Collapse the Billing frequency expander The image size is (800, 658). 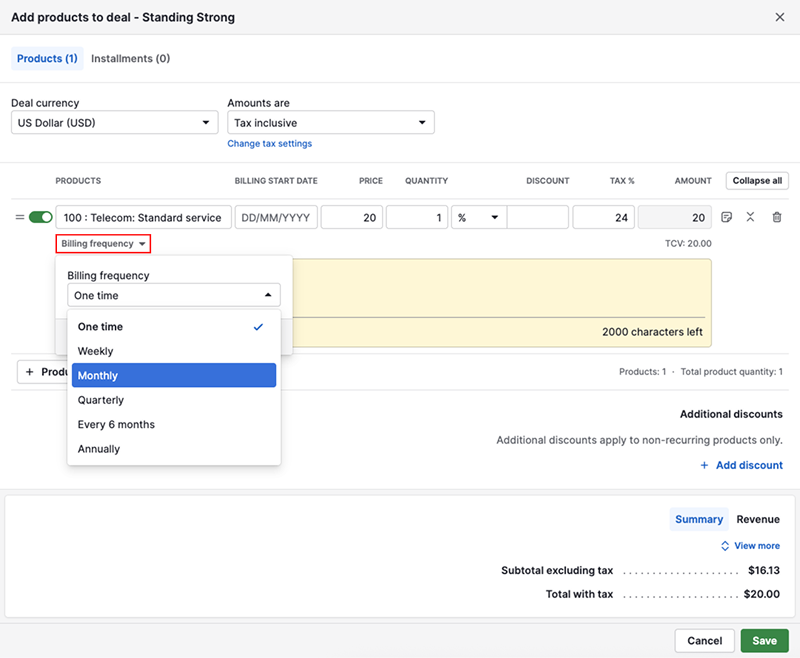[104, 244]
